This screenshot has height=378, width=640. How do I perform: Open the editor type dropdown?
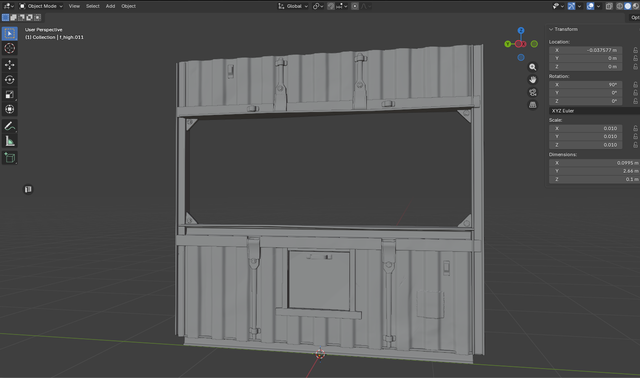pos(8,6)
